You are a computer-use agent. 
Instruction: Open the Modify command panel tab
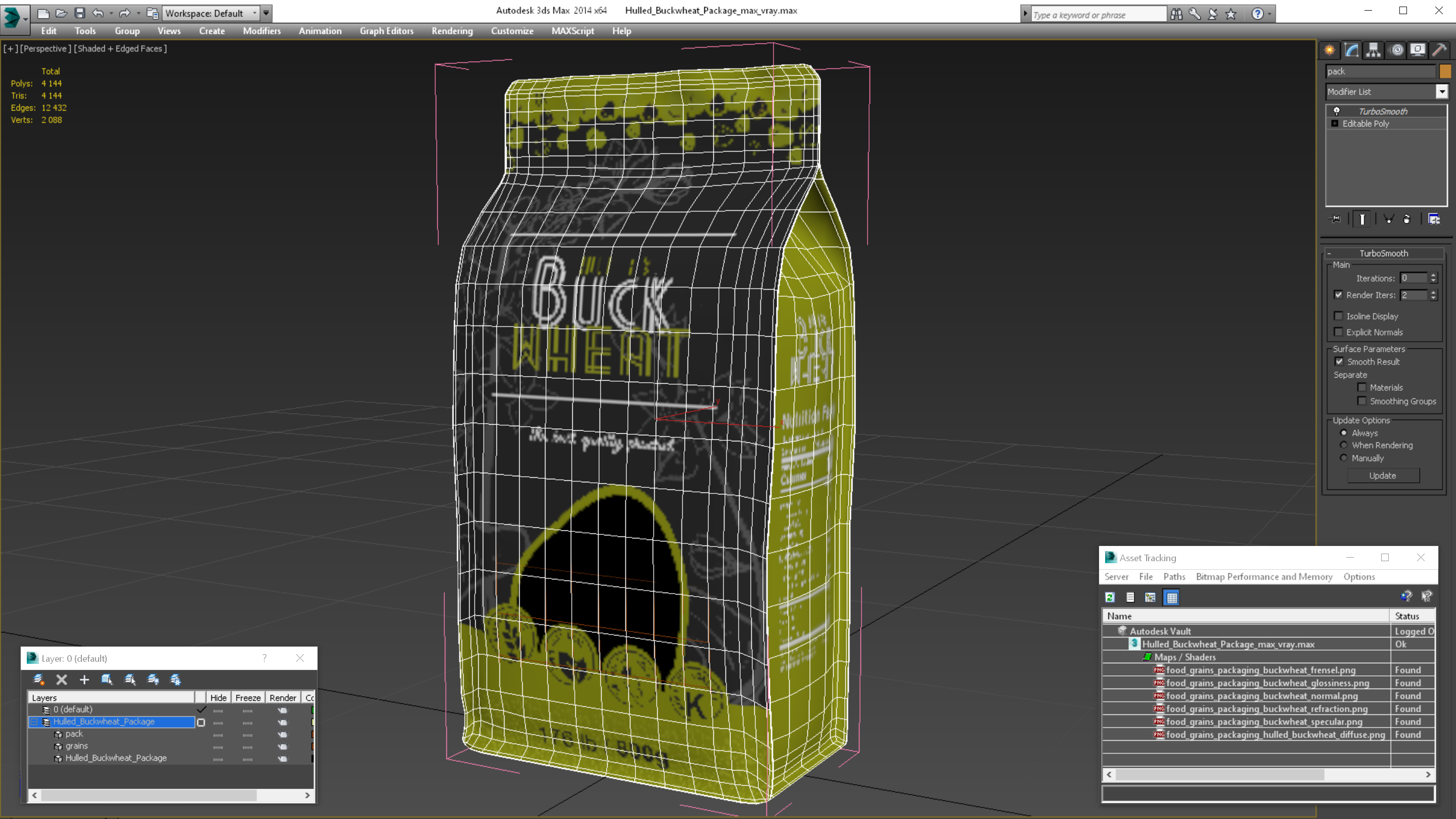pyautogui.click(x=1352, y=51)
